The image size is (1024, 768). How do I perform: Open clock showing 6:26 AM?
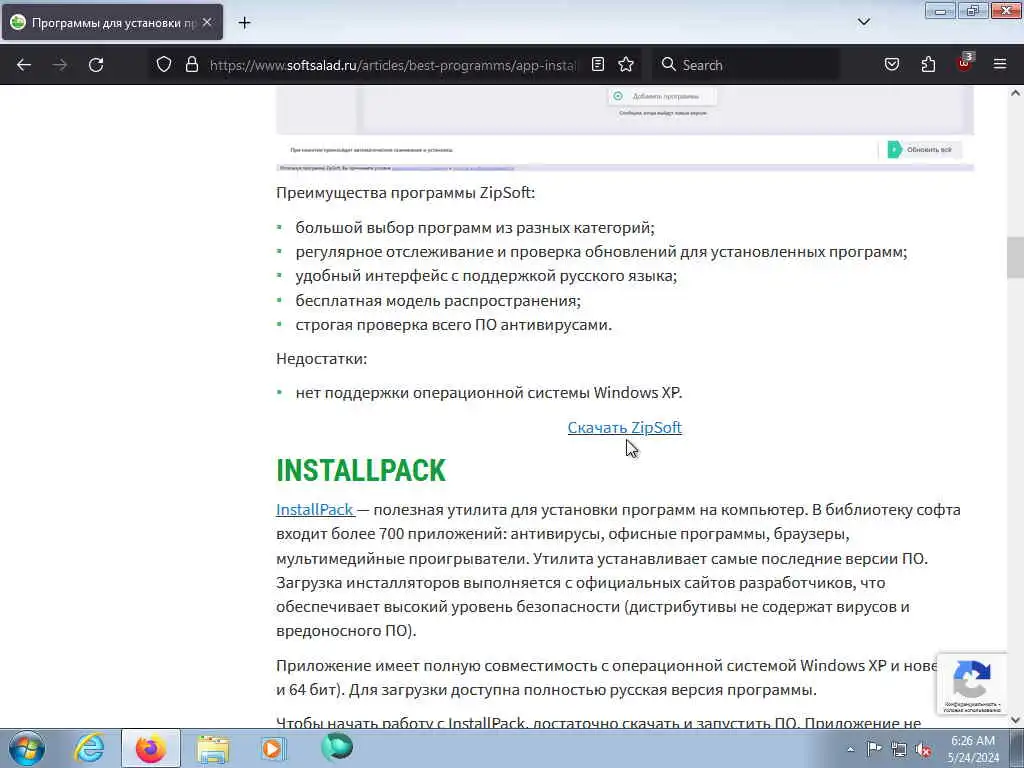[973, 749]
